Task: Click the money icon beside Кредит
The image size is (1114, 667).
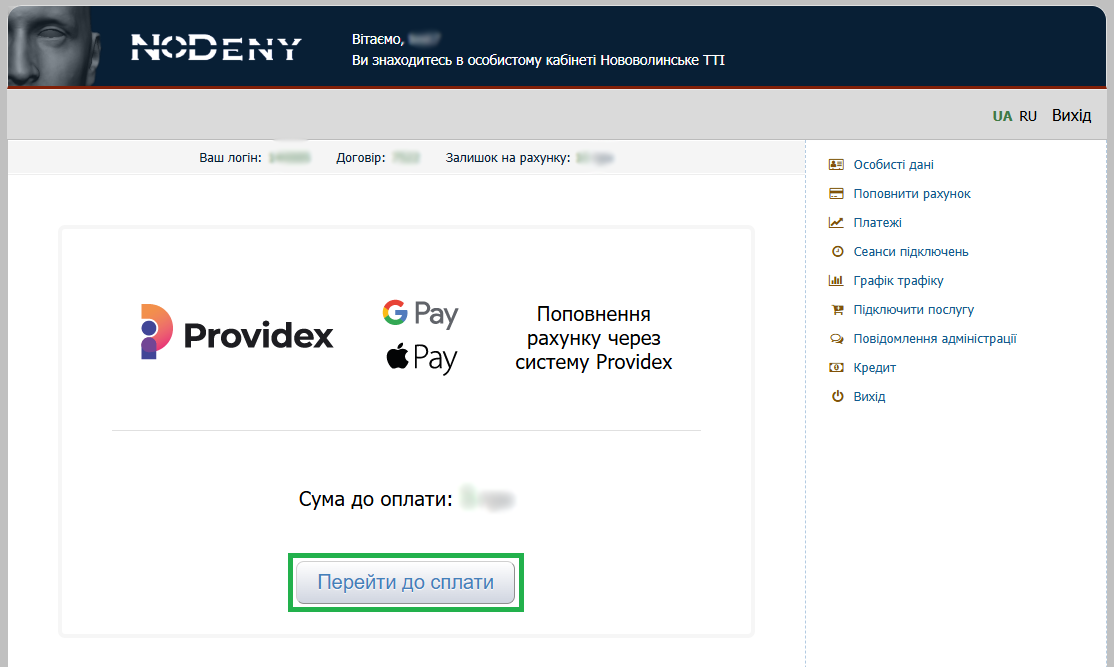Action: tap(836, 368)
